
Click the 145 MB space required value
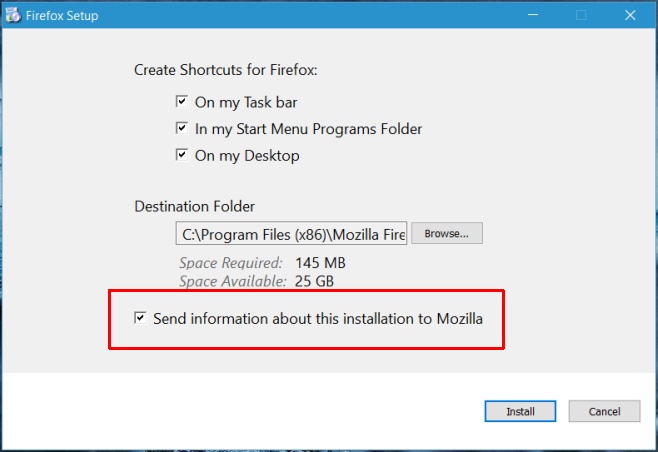(x=320, y=263)
